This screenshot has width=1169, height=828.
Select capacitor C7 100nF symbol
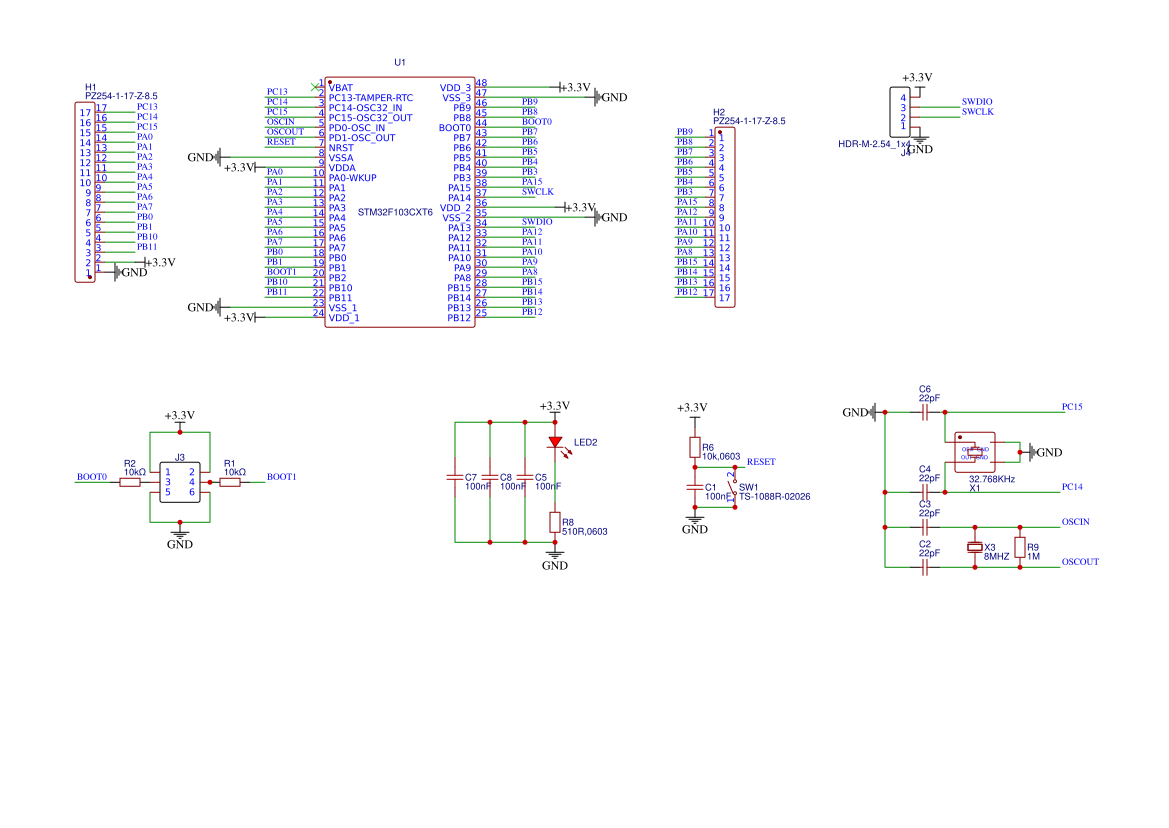click(x=455, y=477)
